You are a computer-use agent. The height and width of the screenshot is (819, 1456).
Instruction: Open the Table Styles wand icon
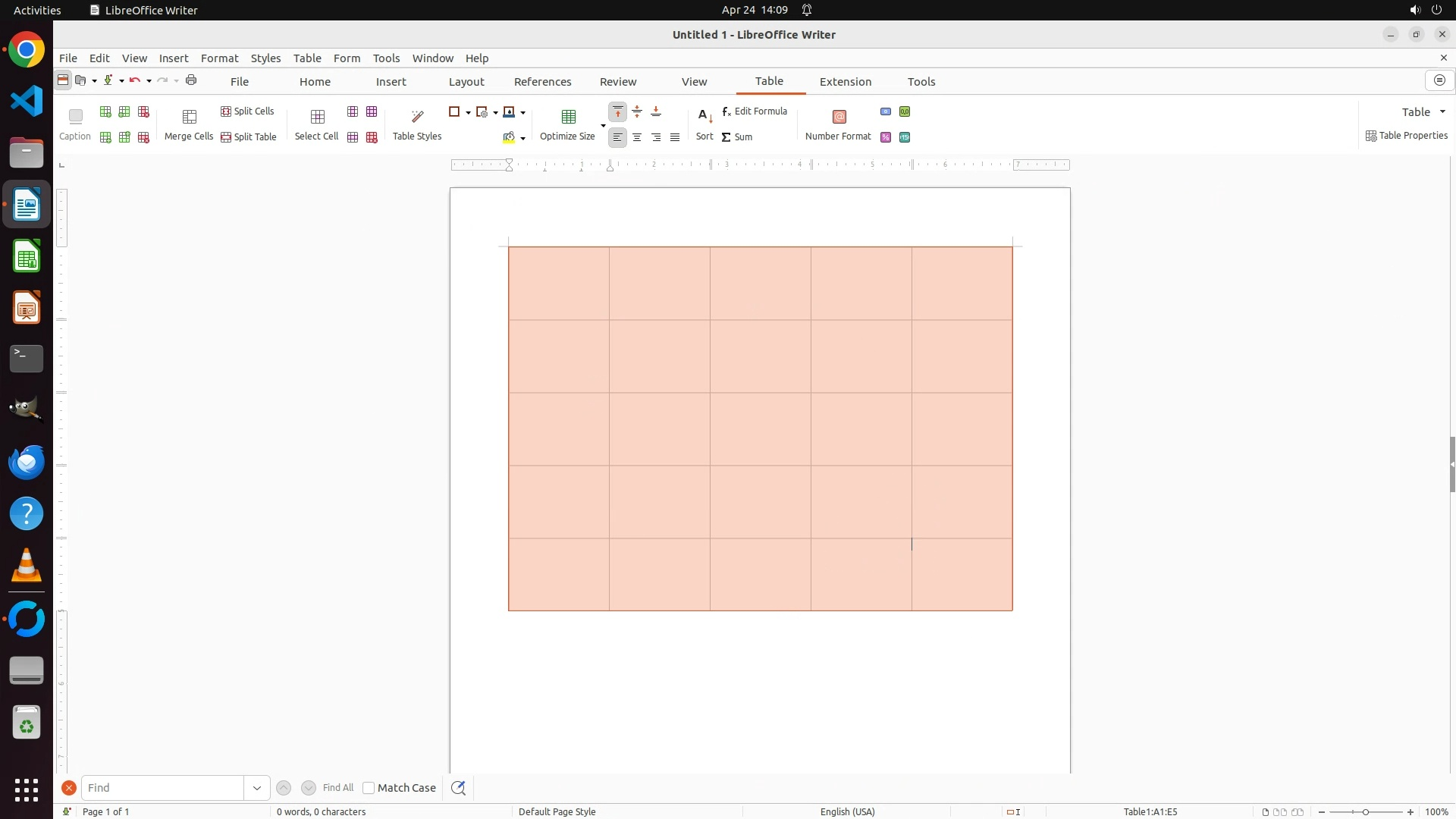pos(417,116)
